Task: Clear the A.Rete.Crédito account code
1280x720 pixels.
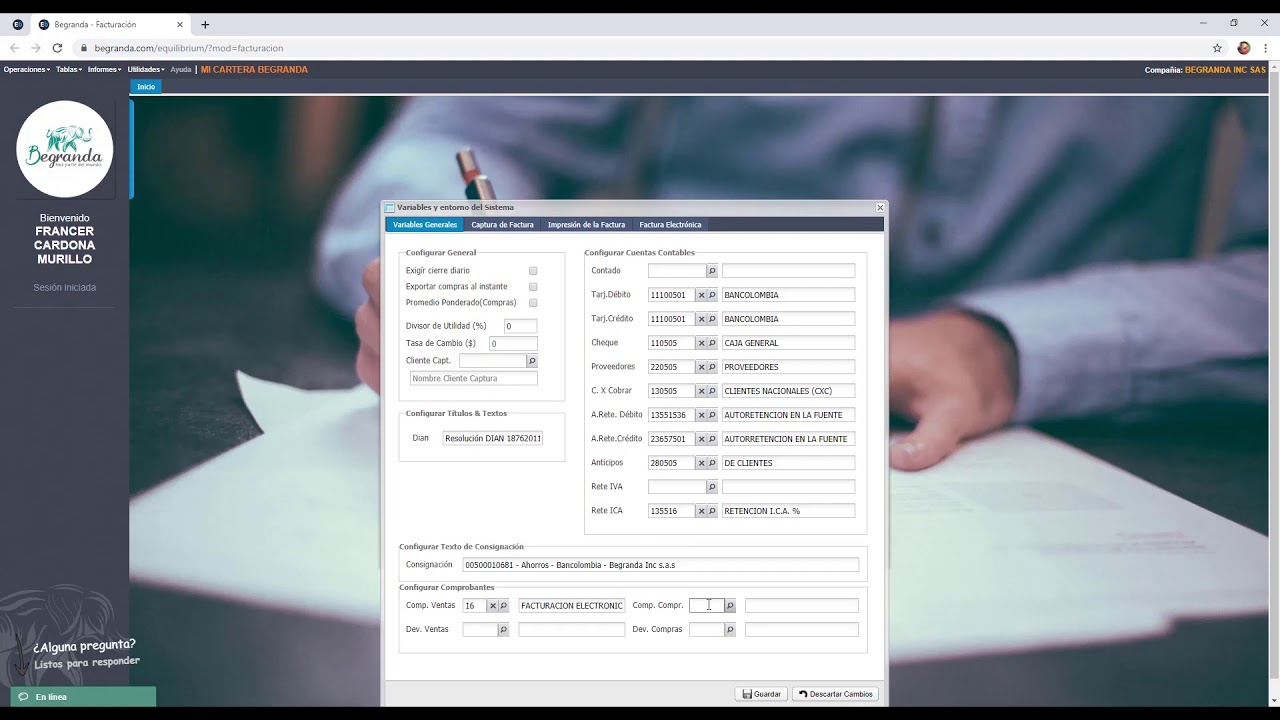Action: coord(701,439)
